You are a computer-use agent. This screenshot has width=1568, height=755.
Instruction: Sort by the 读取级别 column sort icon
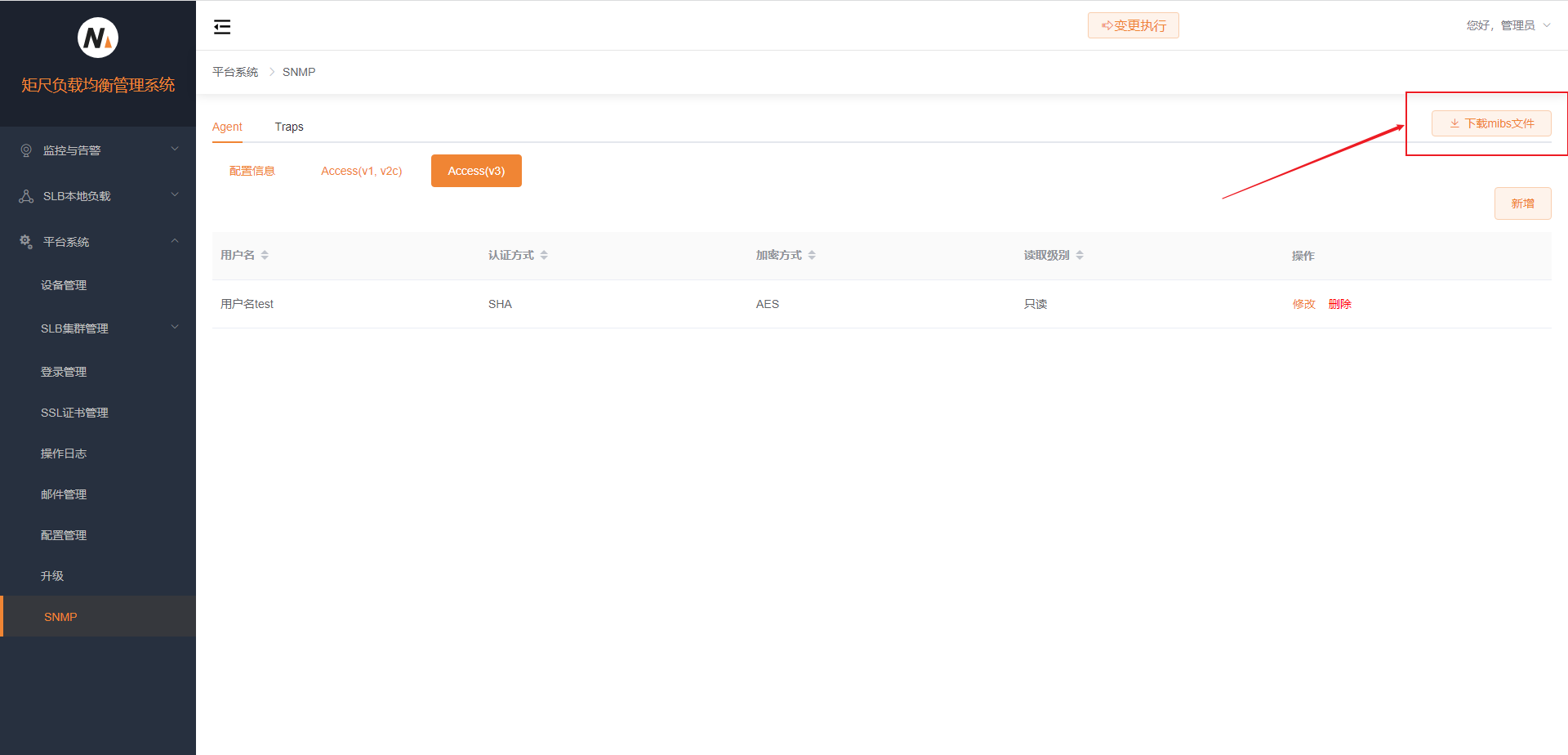pos(1080,256)
